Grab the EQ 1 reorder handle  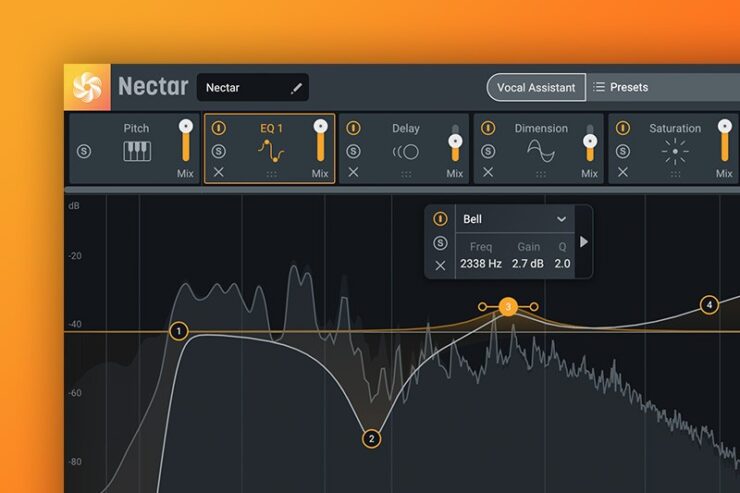click(271, 175)
